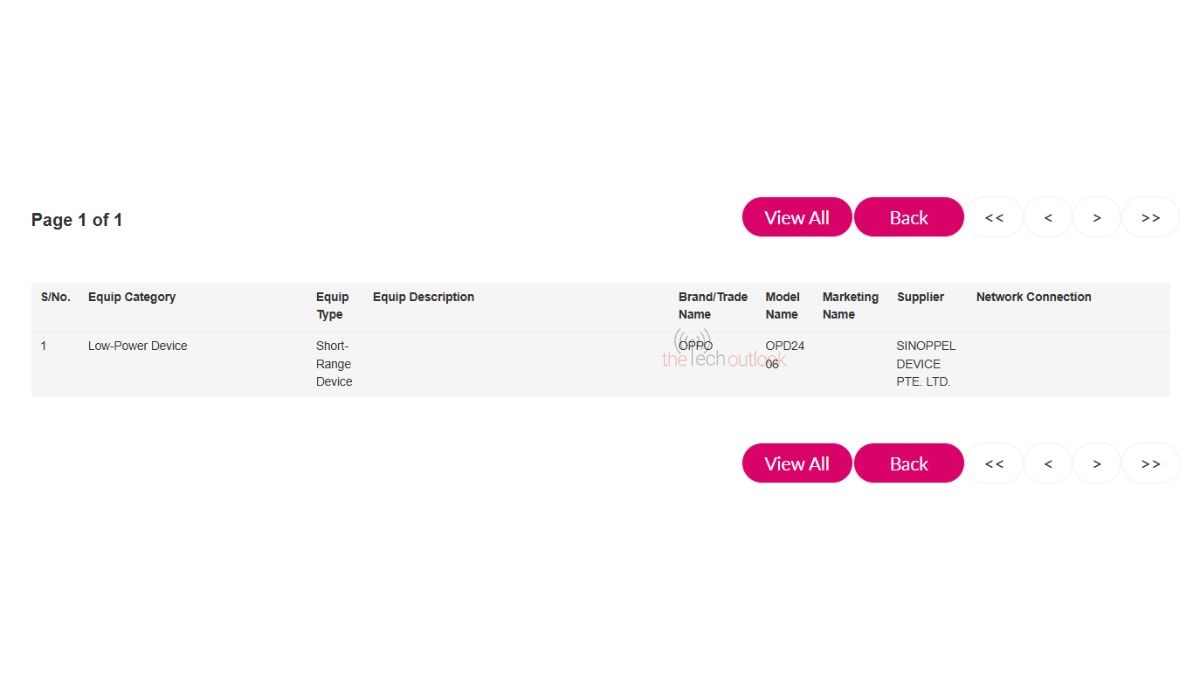Click the View All button below the table
The height and width of the screenshot is (675, 1200).
796,463
